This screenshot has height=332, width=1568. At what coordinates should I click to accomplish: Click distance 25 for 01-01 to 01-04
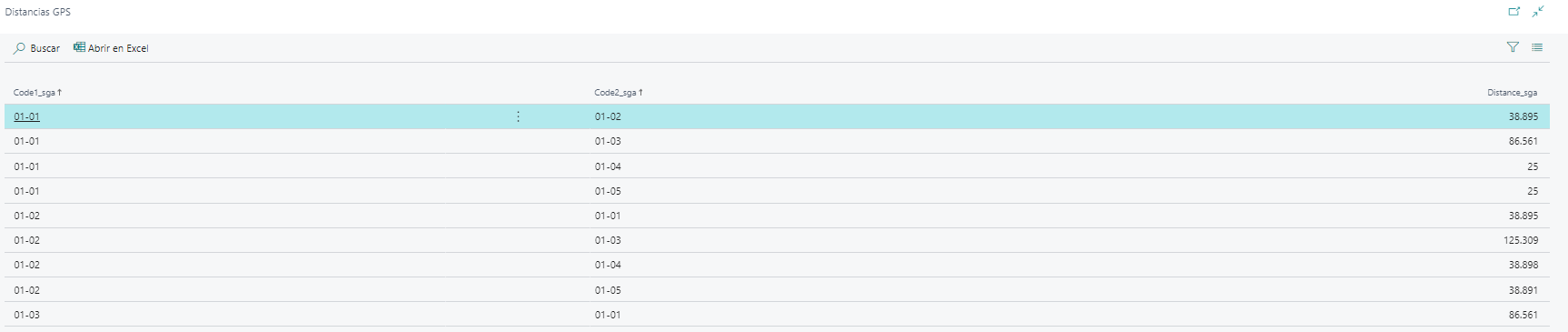pos(1533,166)
